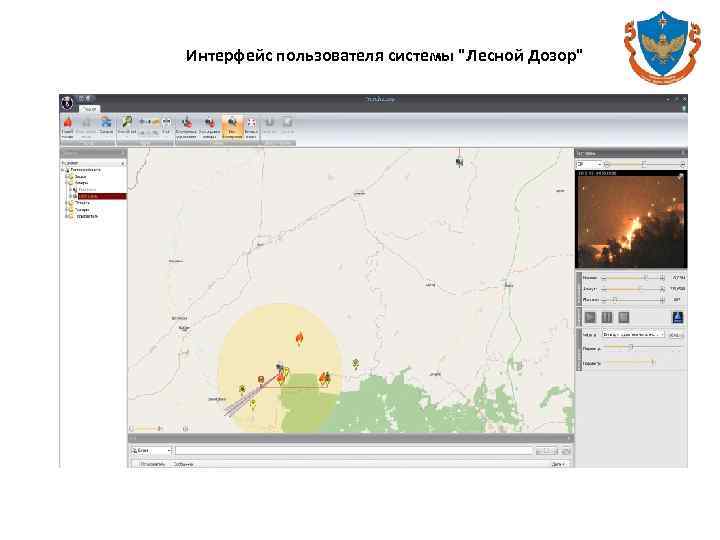Viewport: 720px width, 540px height.
Task: Expand the folder below the red highlighted item
Action: pos(67,202)
